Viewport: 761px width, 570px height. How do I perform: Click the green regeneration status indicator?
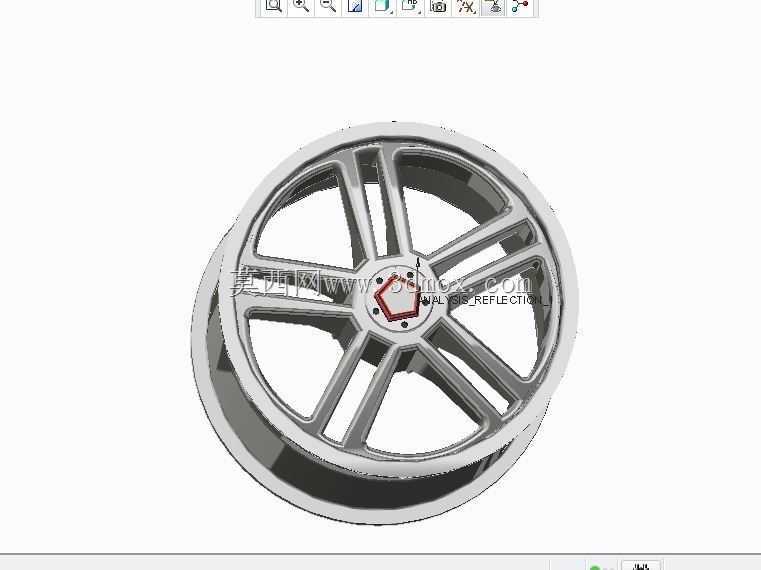point(595,567)
